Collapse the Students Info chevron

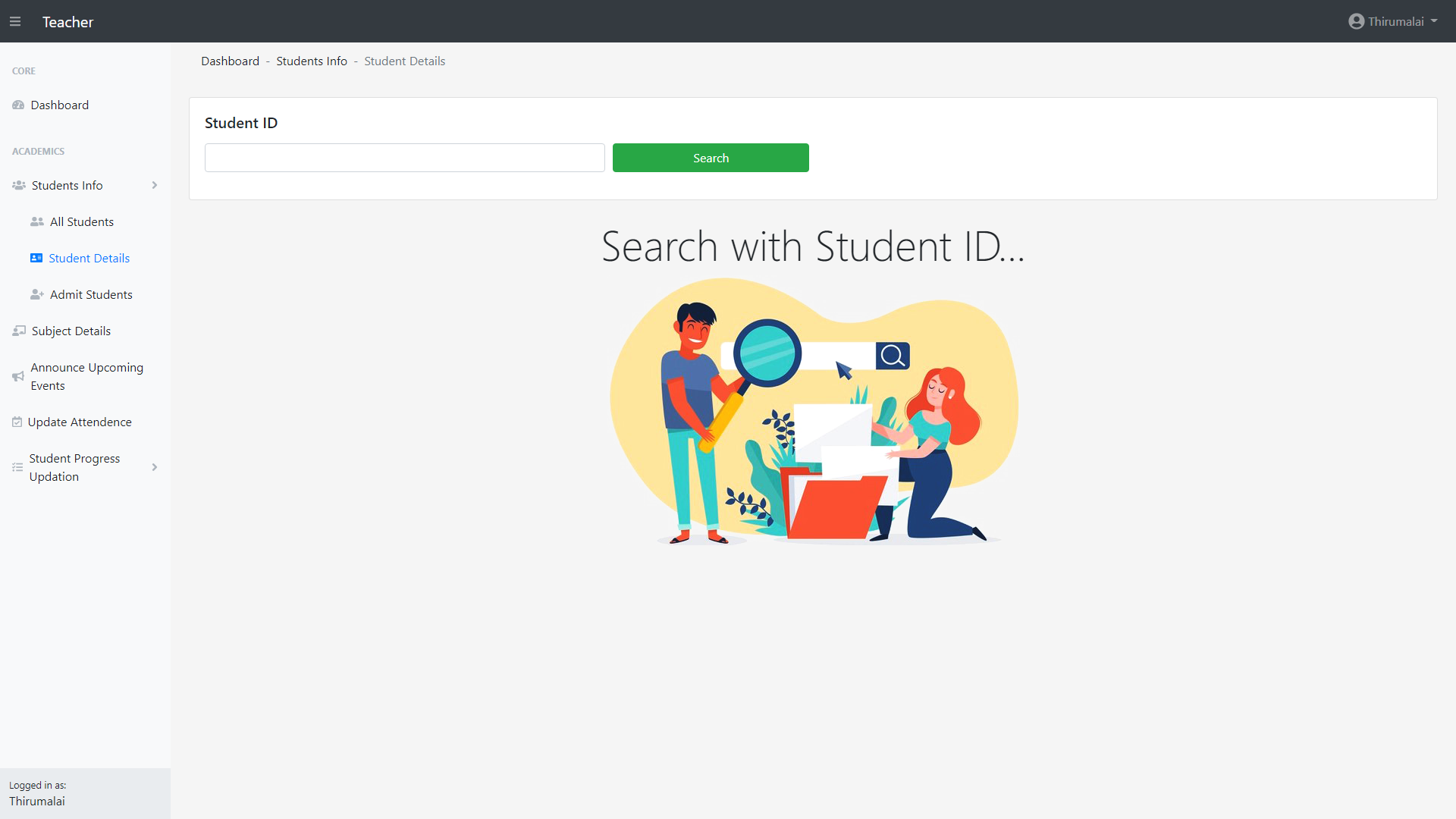[155, 186]
